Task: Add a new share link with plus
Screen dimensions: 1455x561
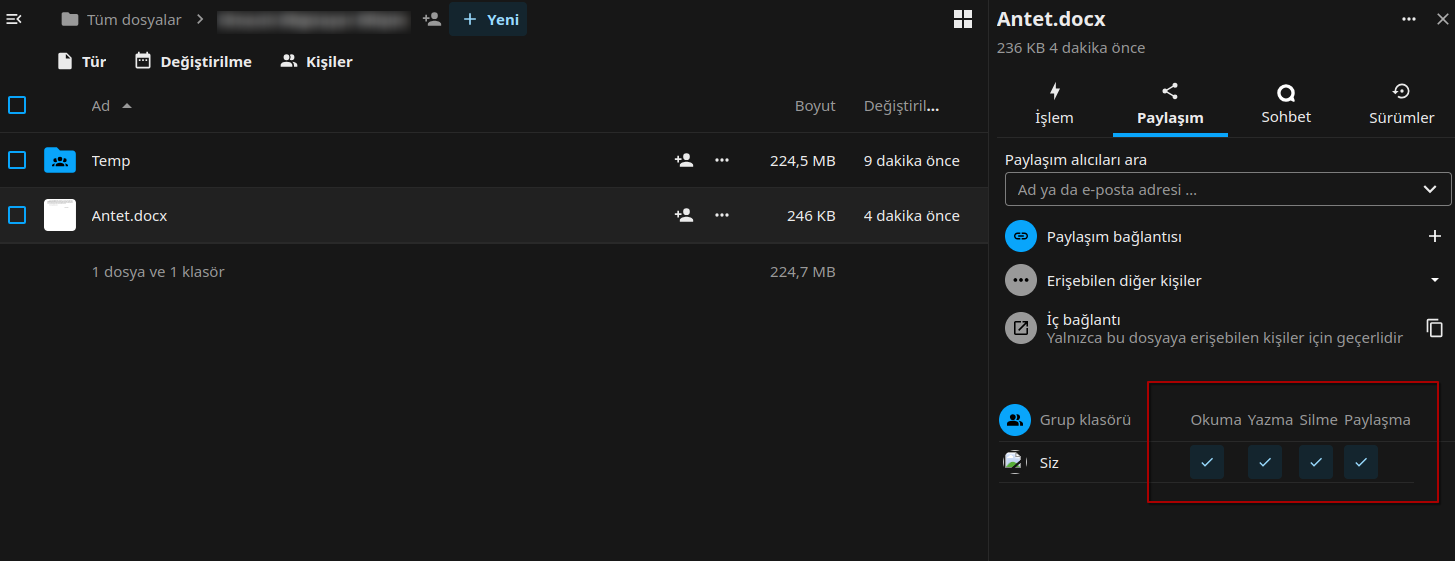Action: coord(1434,237)
